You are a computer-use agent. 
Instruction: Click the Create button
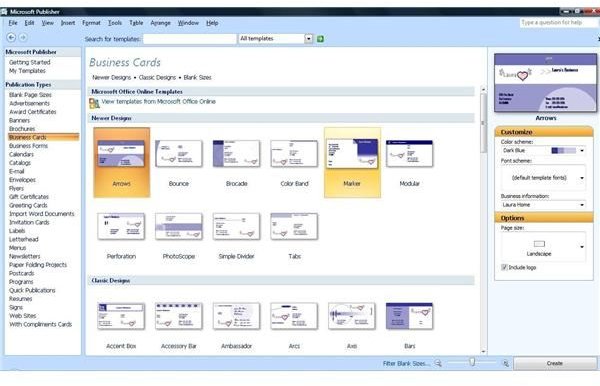click(x=555, y=363)
